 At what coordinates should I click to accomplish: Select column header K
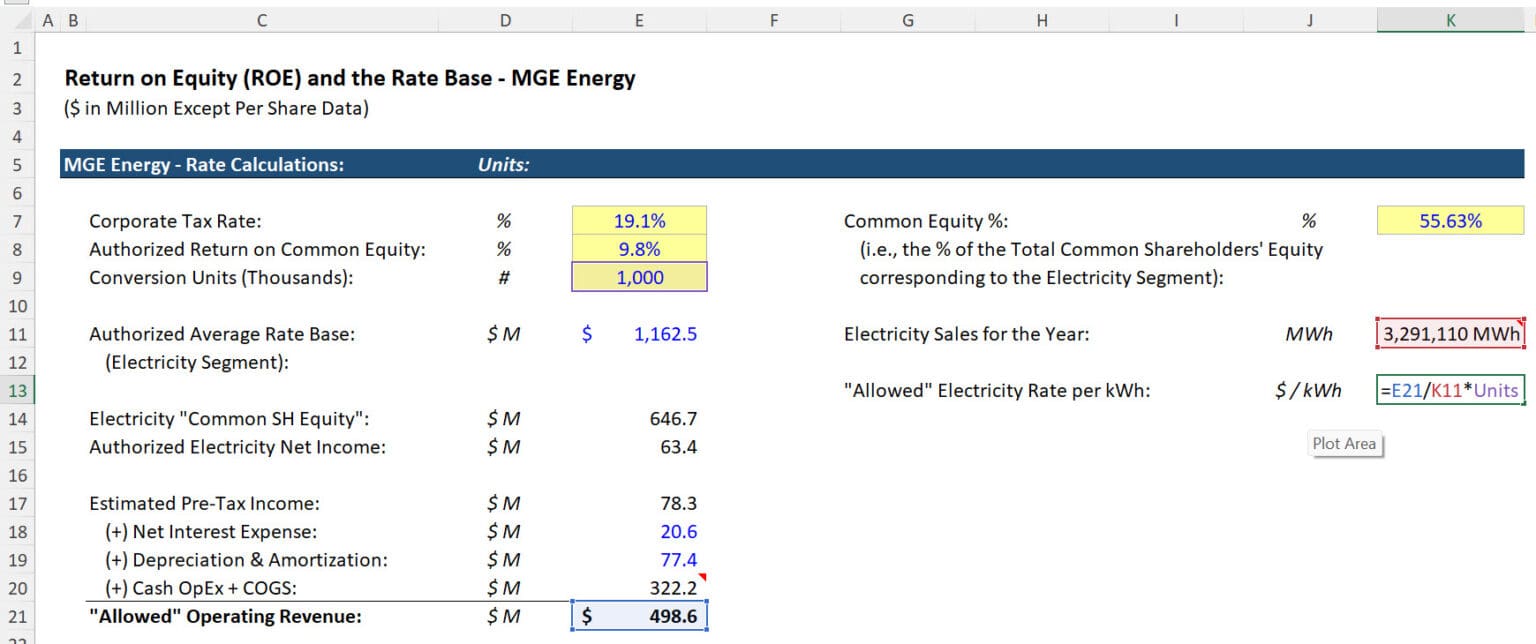[1450, 19]
